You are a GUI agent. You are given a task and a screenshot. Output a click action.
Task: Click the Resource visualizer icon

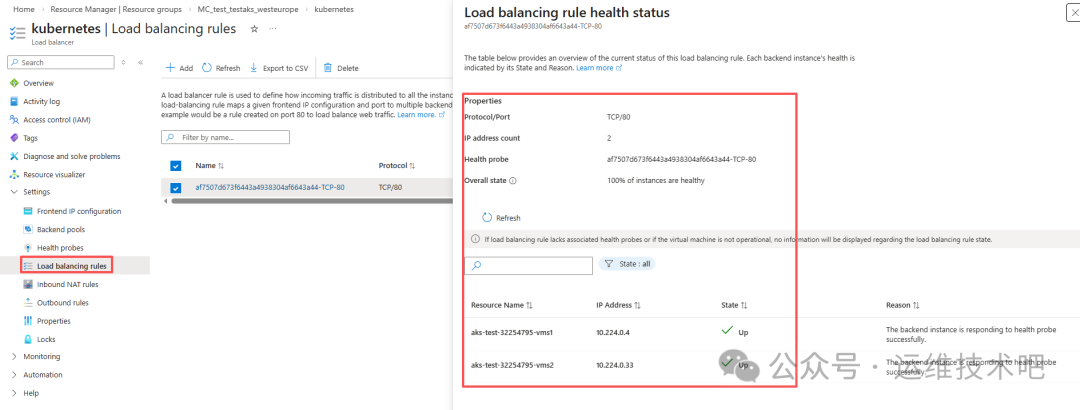14,174
